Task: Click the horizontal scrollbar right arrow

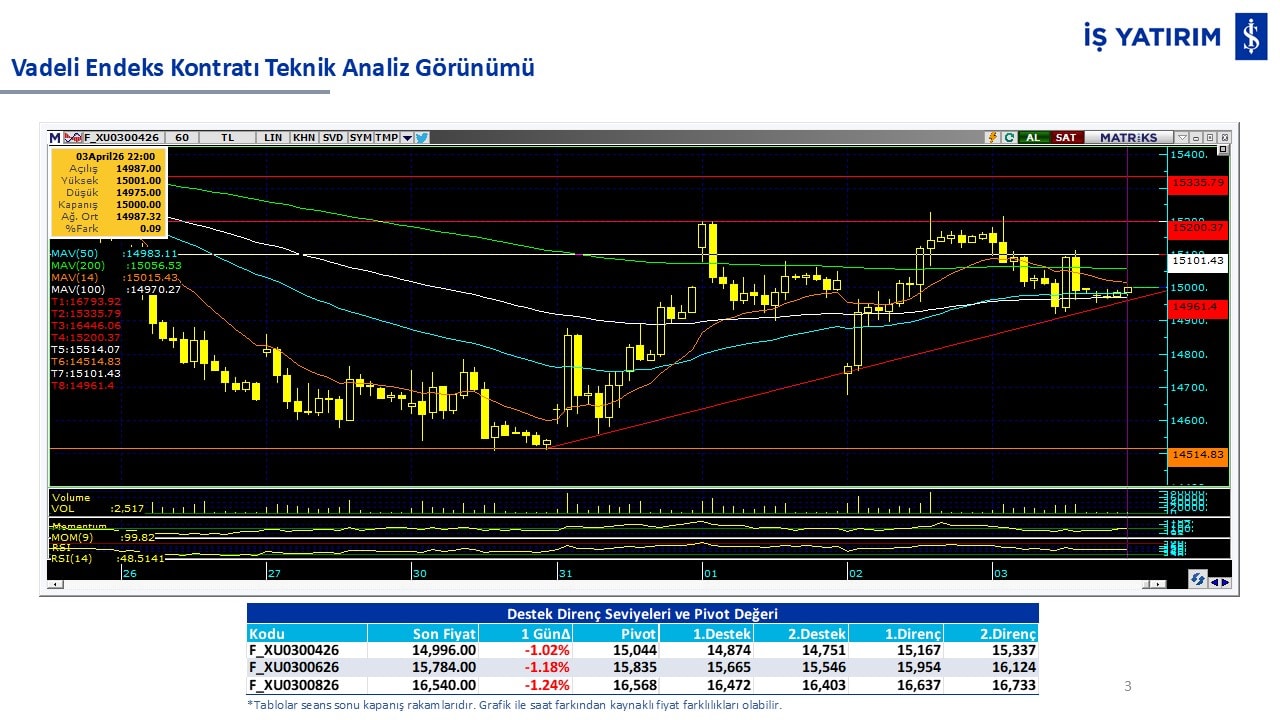Action: coord(1160,583)
